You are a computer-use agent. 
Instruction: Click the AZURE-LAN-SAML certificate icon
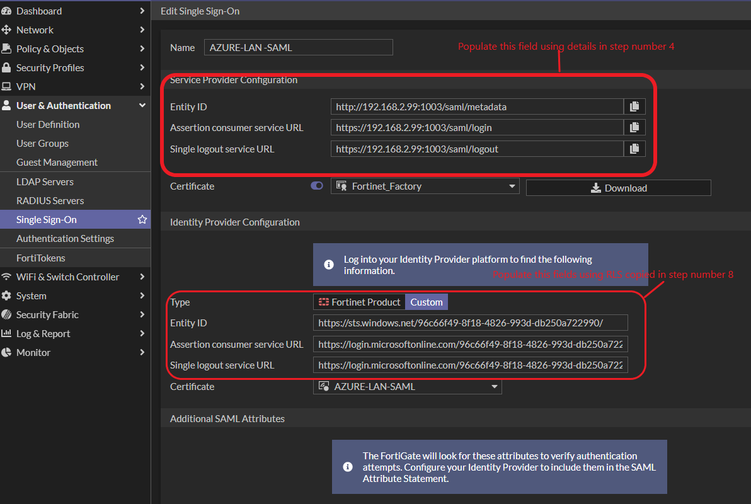[324, 386]
